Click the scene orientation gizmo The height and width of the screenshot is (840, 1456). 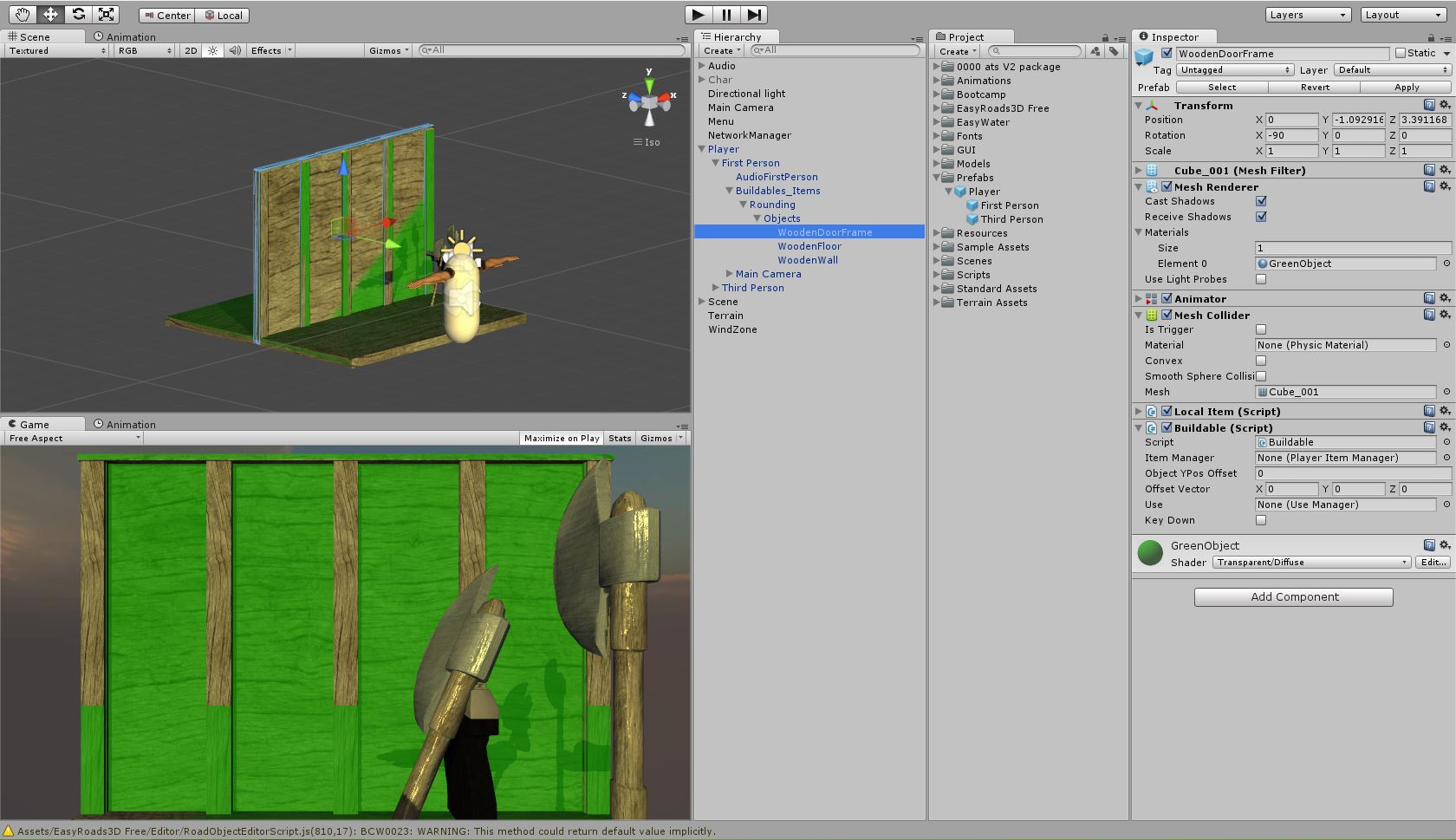coord(649,103)
